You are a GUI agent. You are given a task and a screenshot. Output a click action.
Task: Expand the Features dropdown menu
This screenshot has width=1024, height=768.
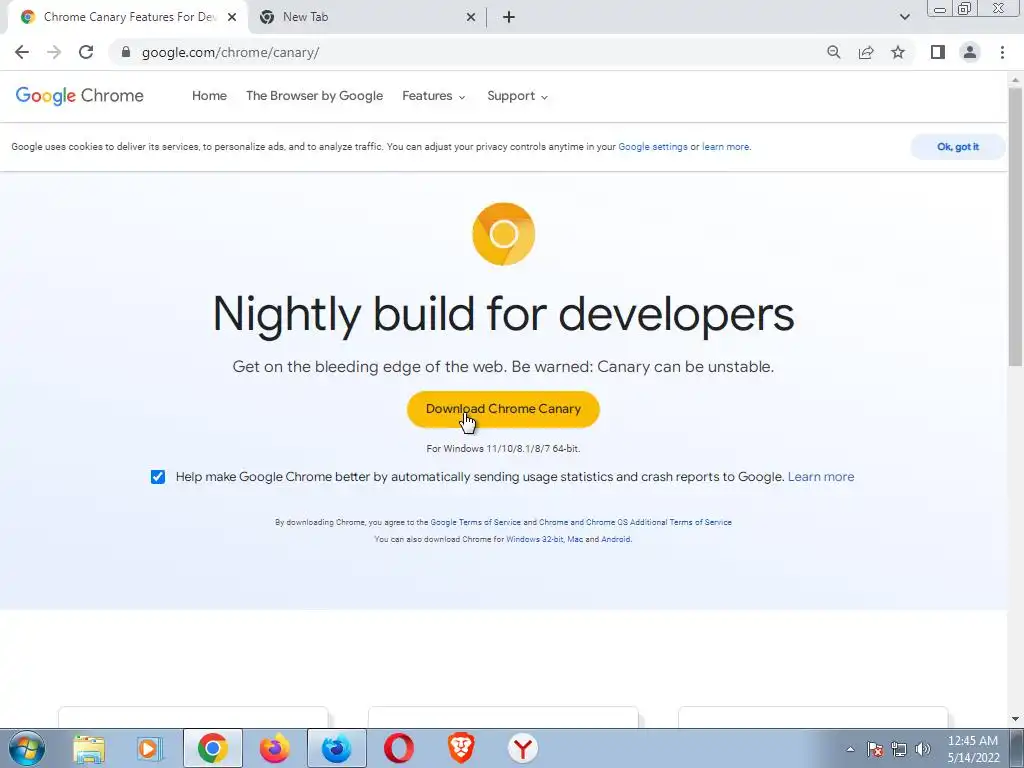pyautogui.click(x=434, y=96)
